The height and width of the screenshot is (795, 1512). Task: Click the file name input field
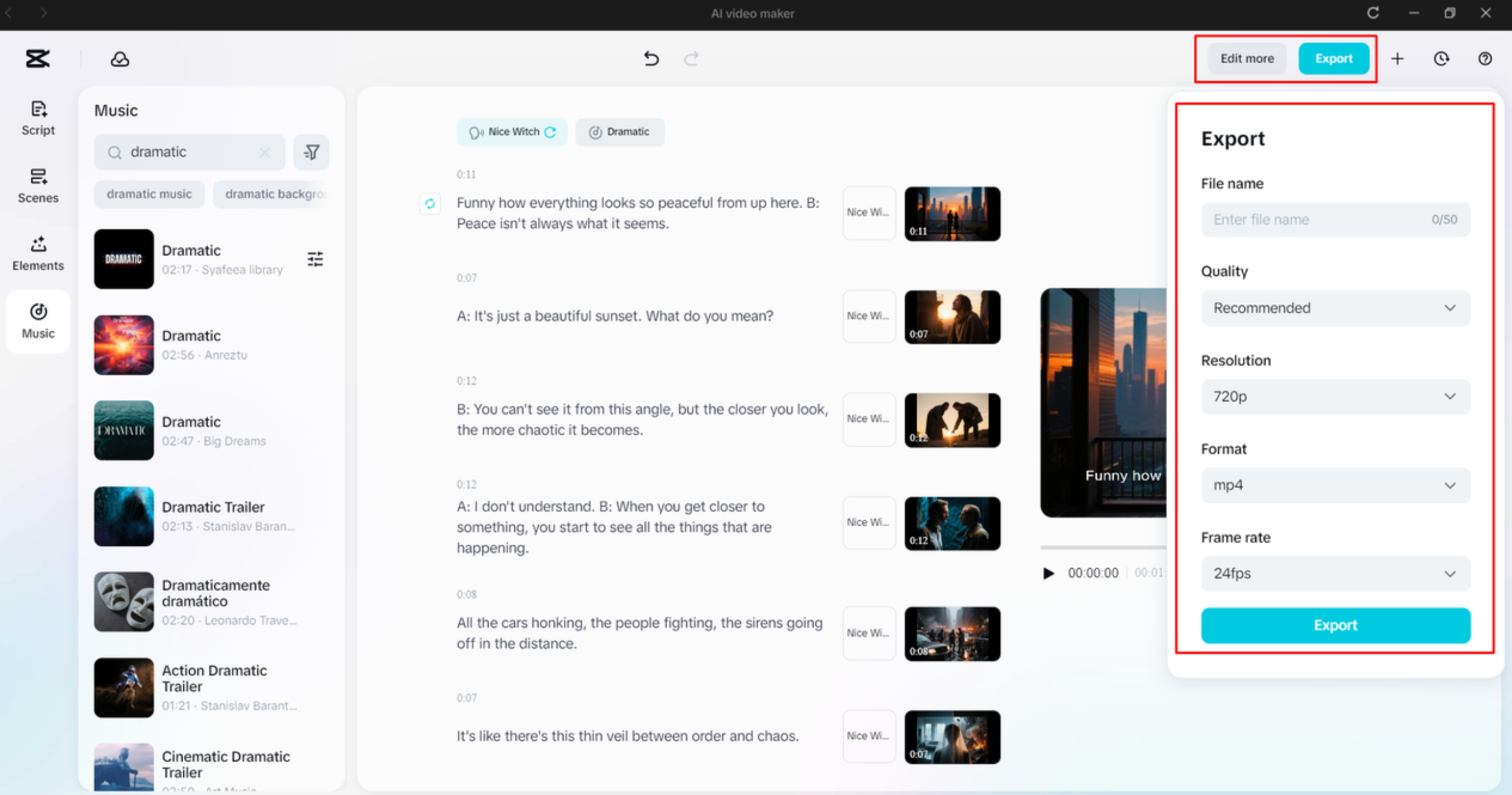point(1335,219)
